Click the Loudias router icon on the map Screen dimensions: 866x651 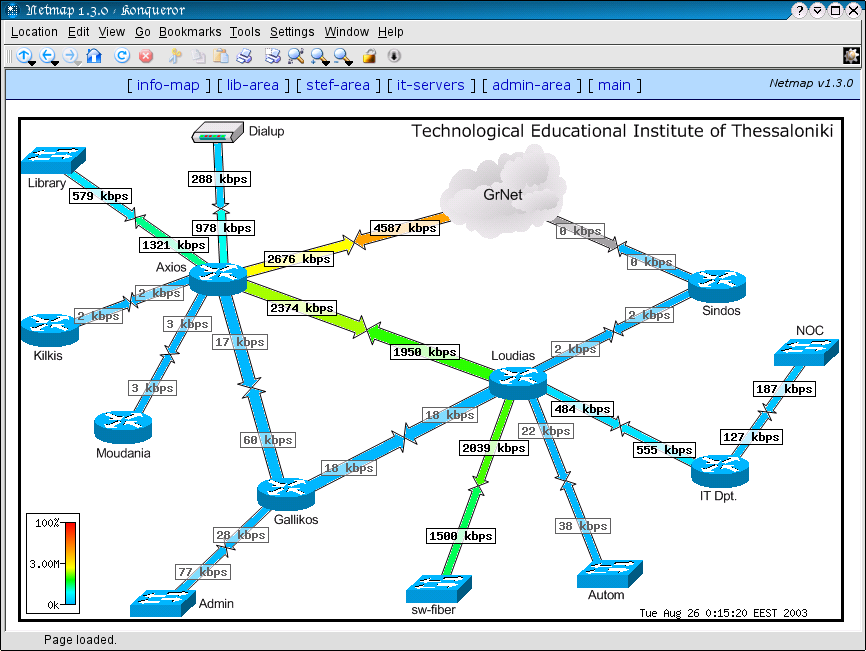[x=518, y=380]
